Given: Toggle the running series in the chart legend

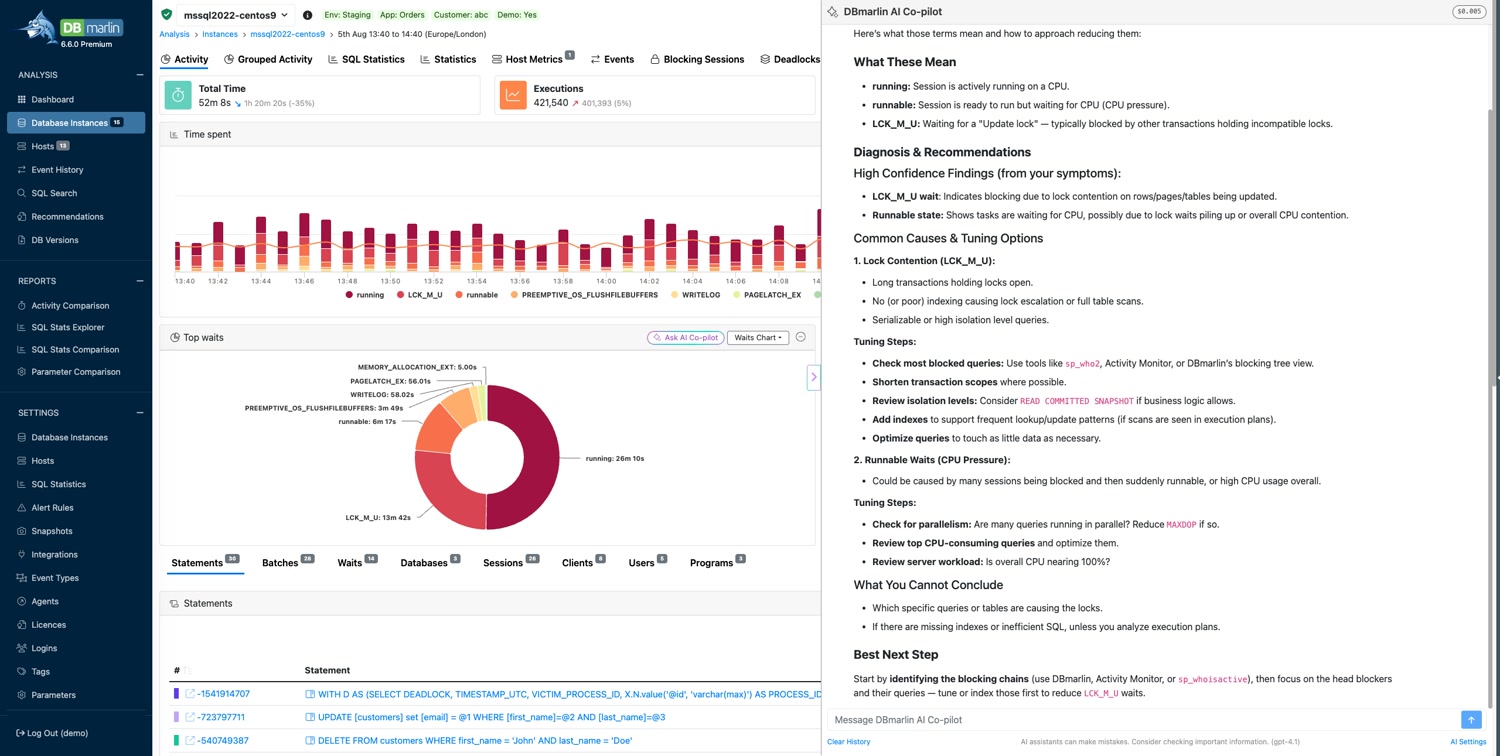Looking at the screenshot, I should point(365,295).
